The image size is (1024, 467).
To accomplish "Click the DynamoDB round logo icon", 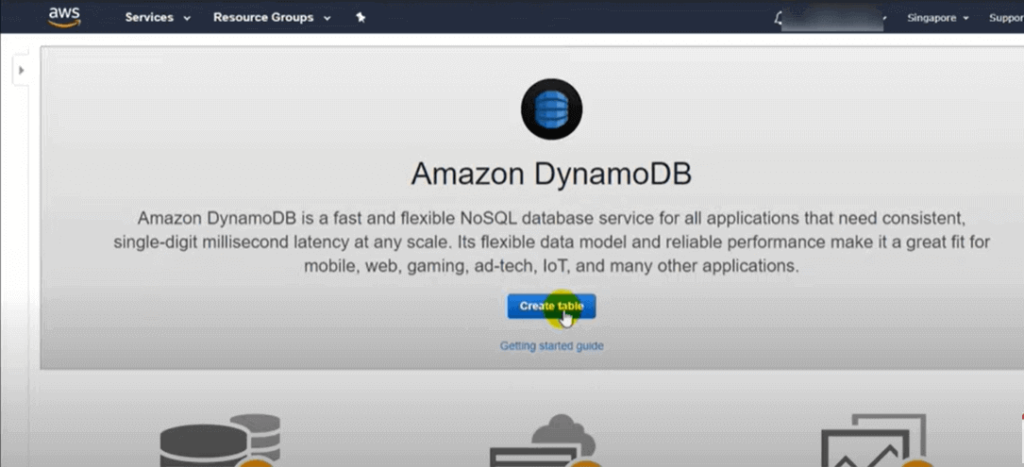I will [x=551, y=109].
